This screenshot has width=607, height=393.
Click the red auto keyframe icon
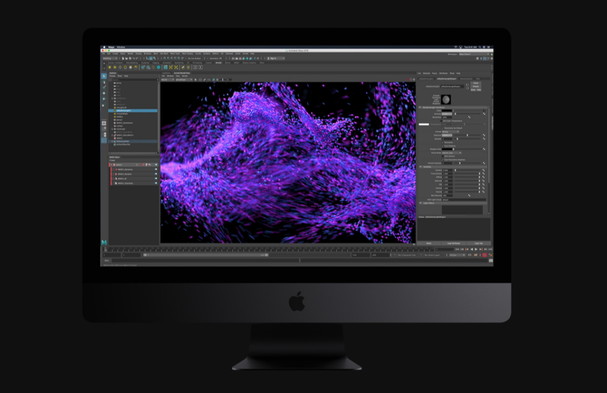[485, 255]
